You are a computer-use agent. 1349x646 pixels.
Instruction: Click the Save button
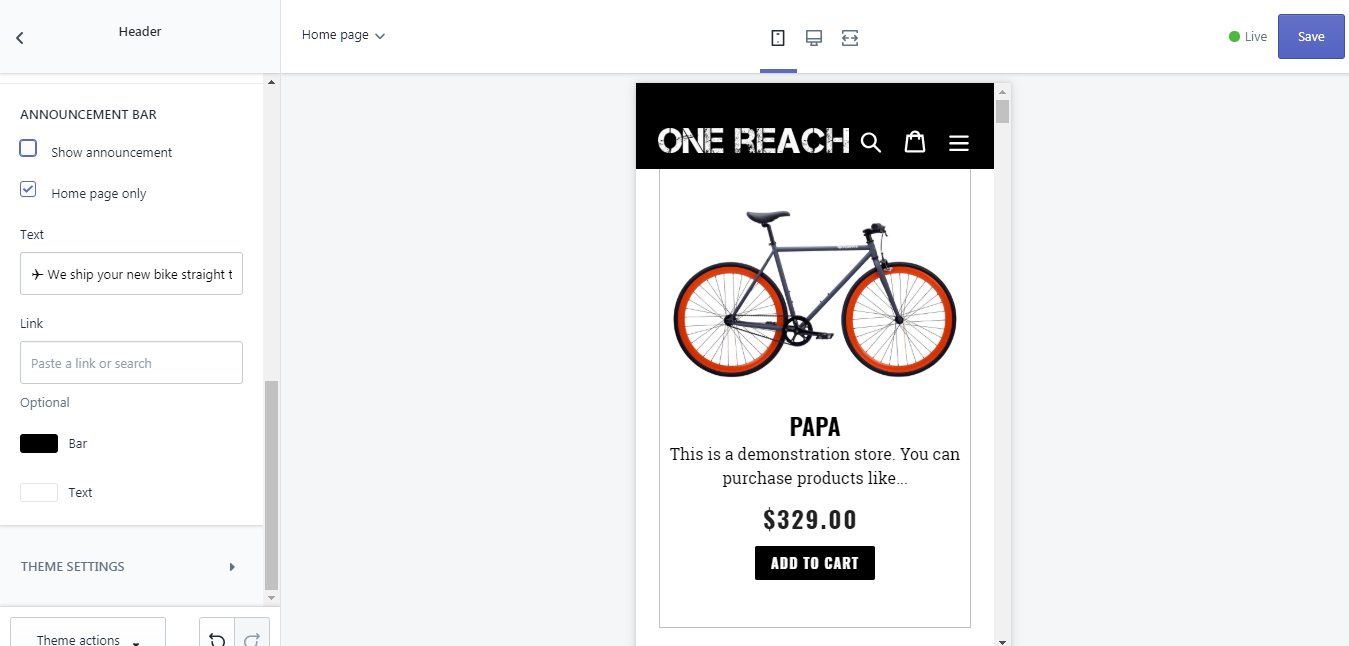click(1310, 37)
